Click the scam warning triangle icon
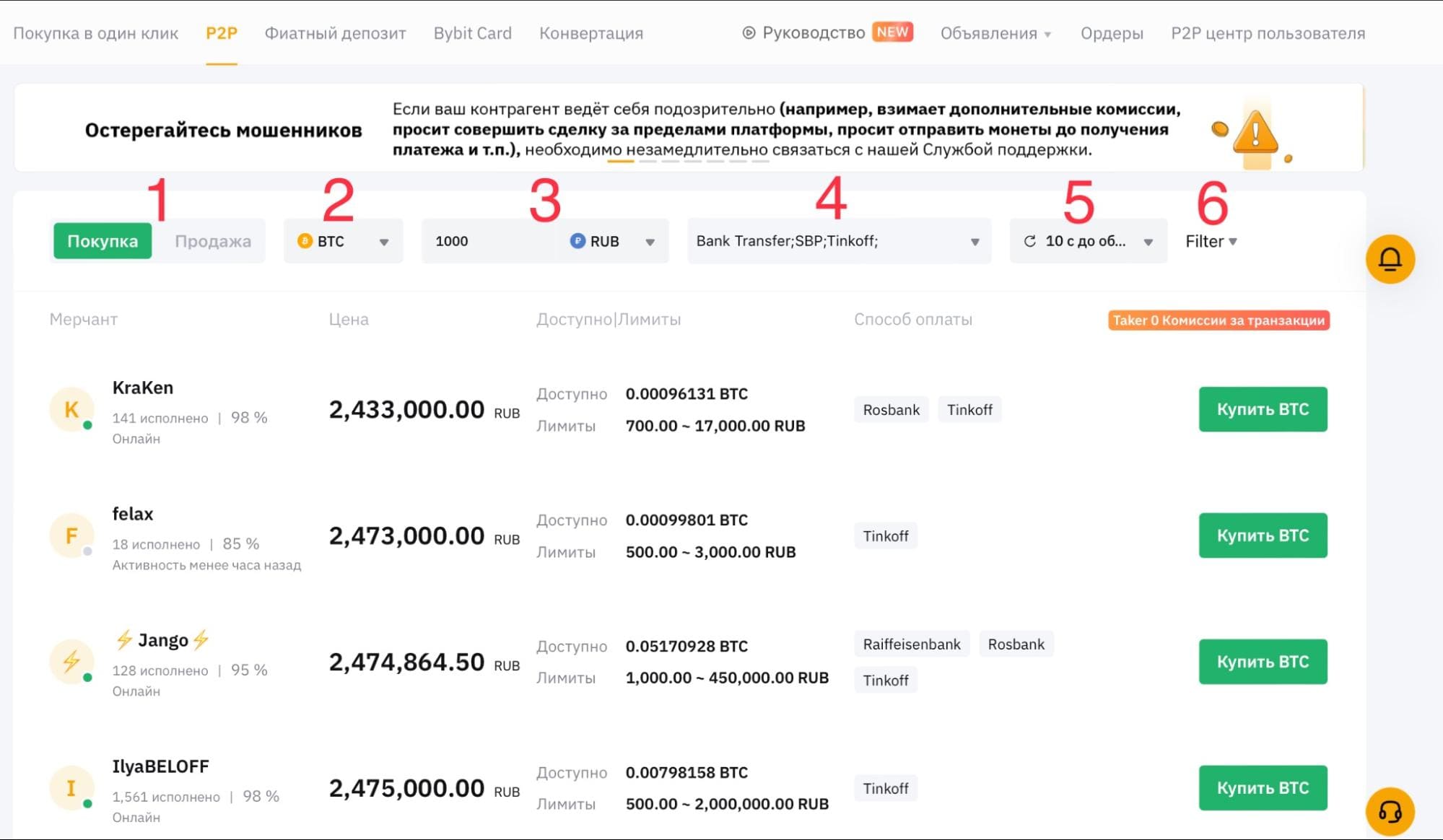 click(x=1255, y=131)
